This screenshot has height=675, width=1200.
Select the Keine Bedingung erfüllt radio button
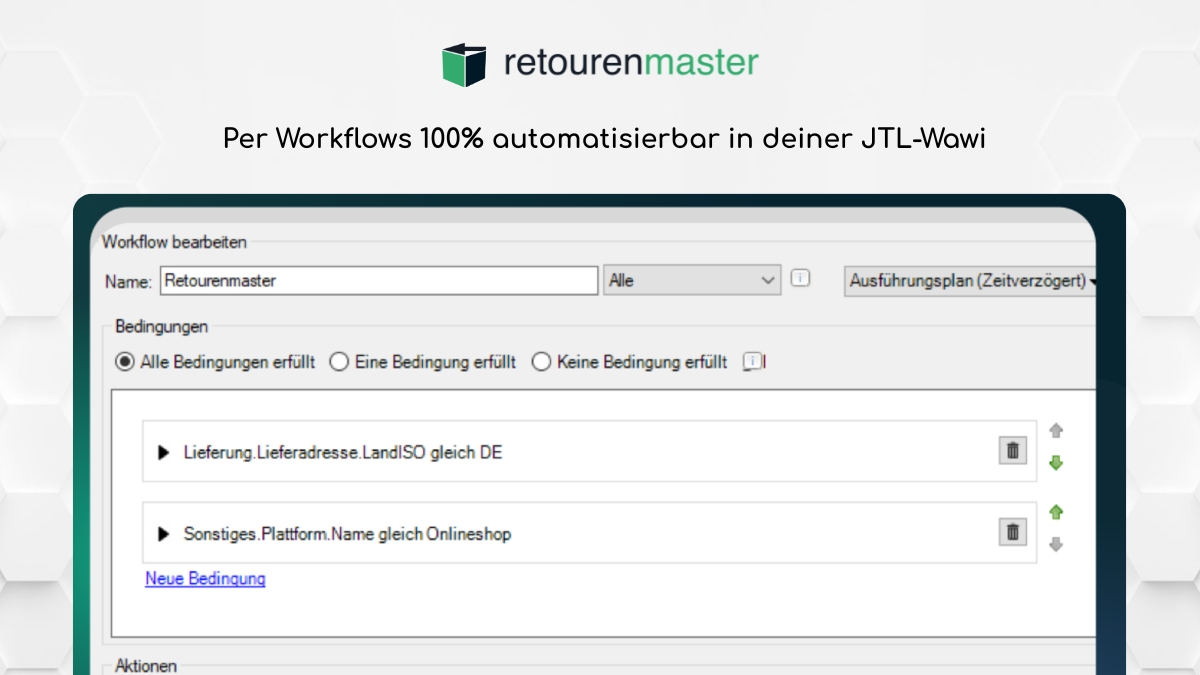(x=541, y=362)
